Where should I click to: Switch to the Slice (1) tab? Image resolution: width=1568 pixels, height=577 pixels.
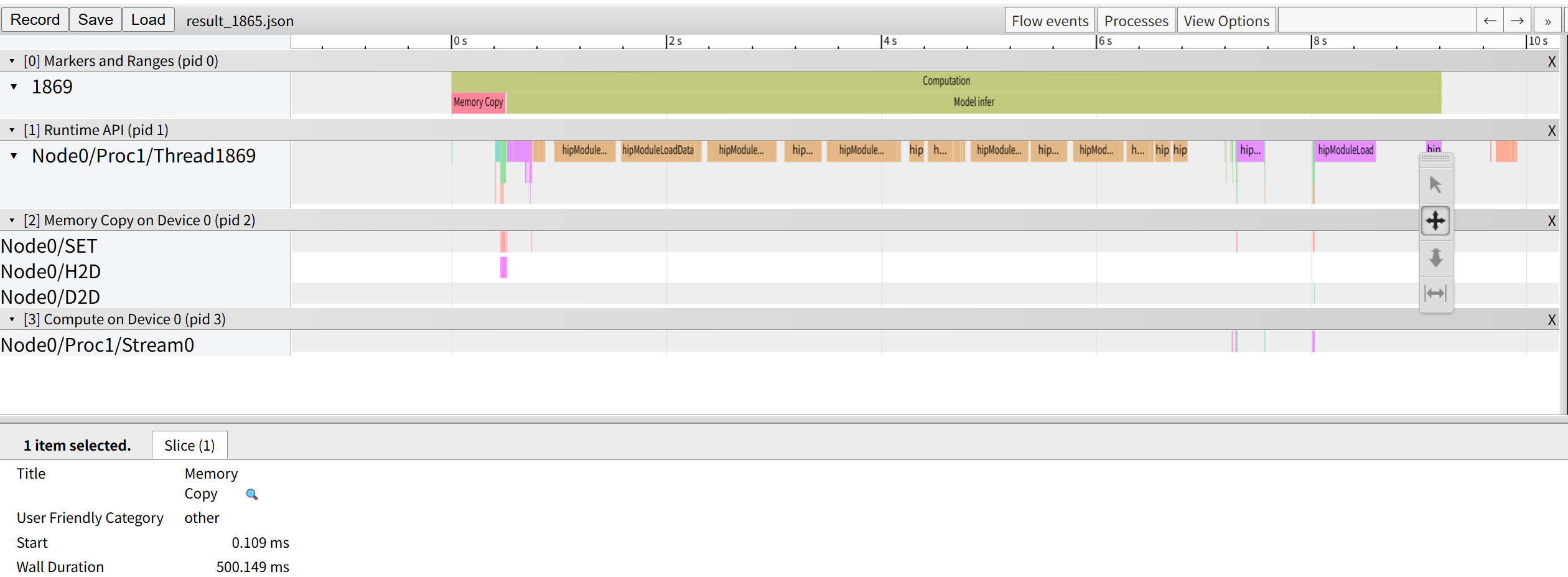[x=189, y=444]
